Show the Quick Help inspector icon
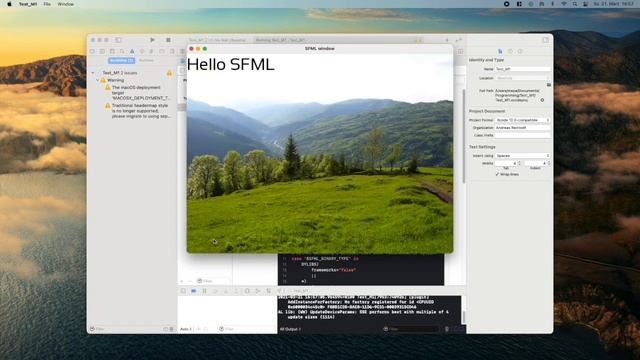 pos(520,51)
